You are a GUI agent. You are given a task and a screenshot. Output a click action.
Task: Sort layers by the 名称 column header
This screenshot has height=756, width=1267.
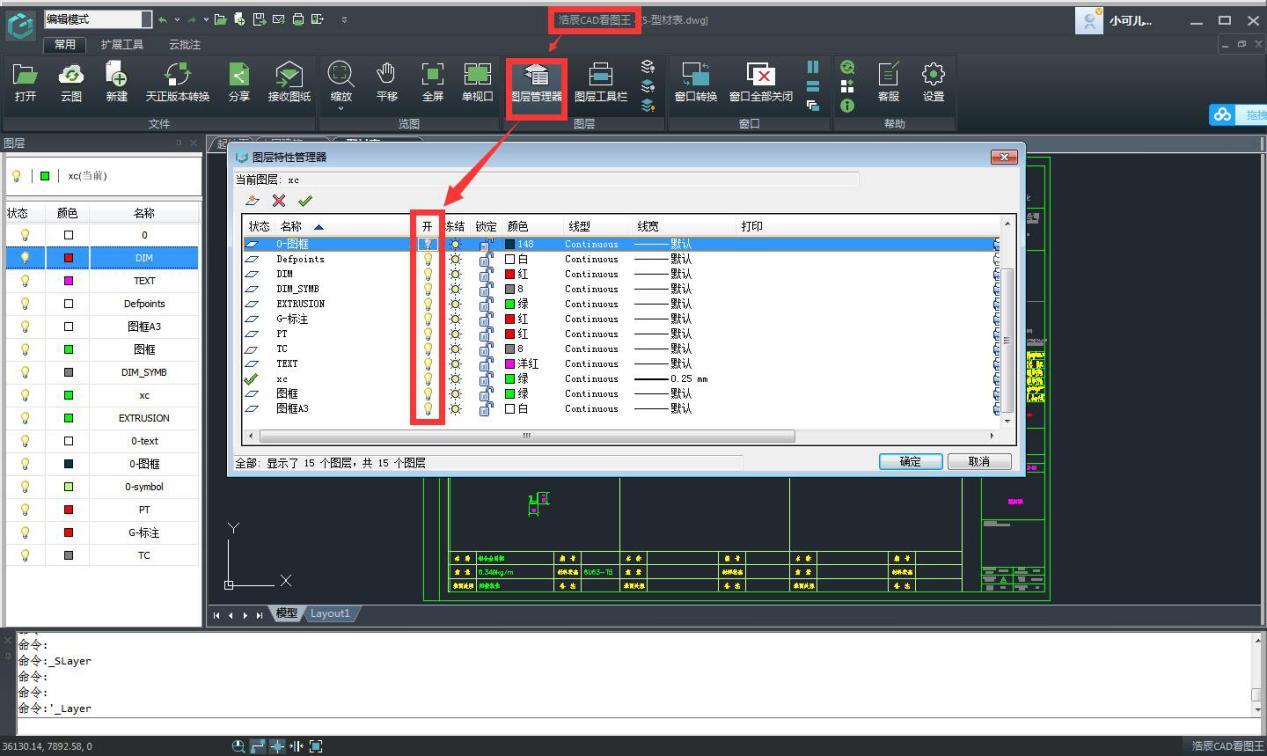(291, 227)
